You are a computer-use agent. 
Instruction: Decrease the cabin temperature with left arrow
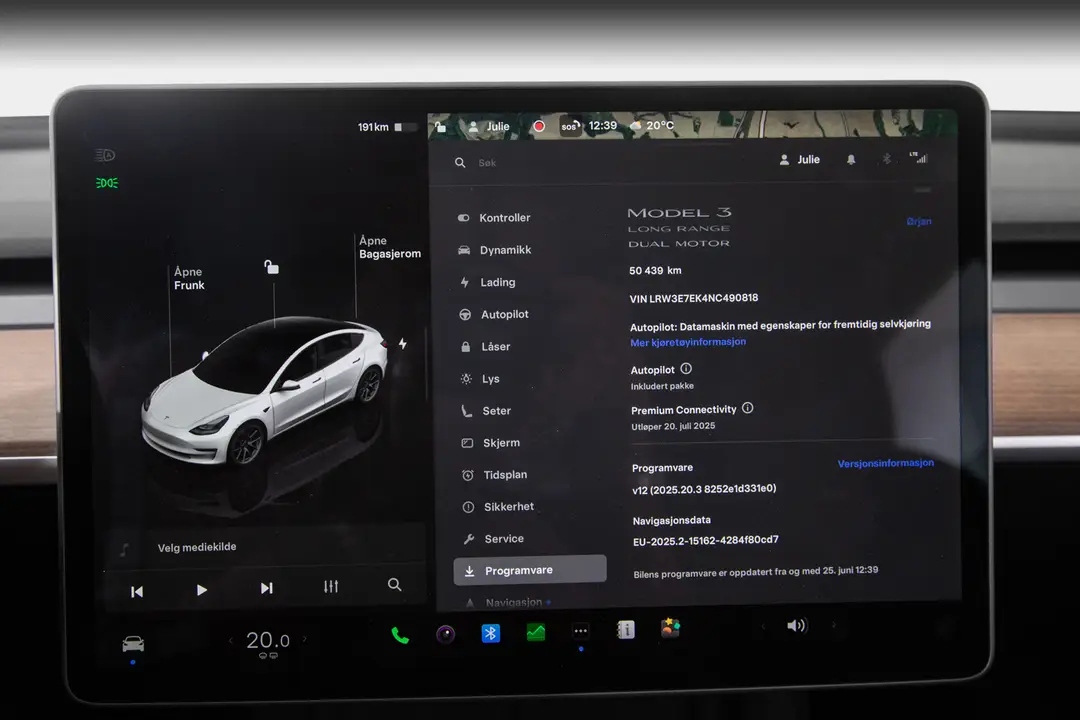point(231,641)
